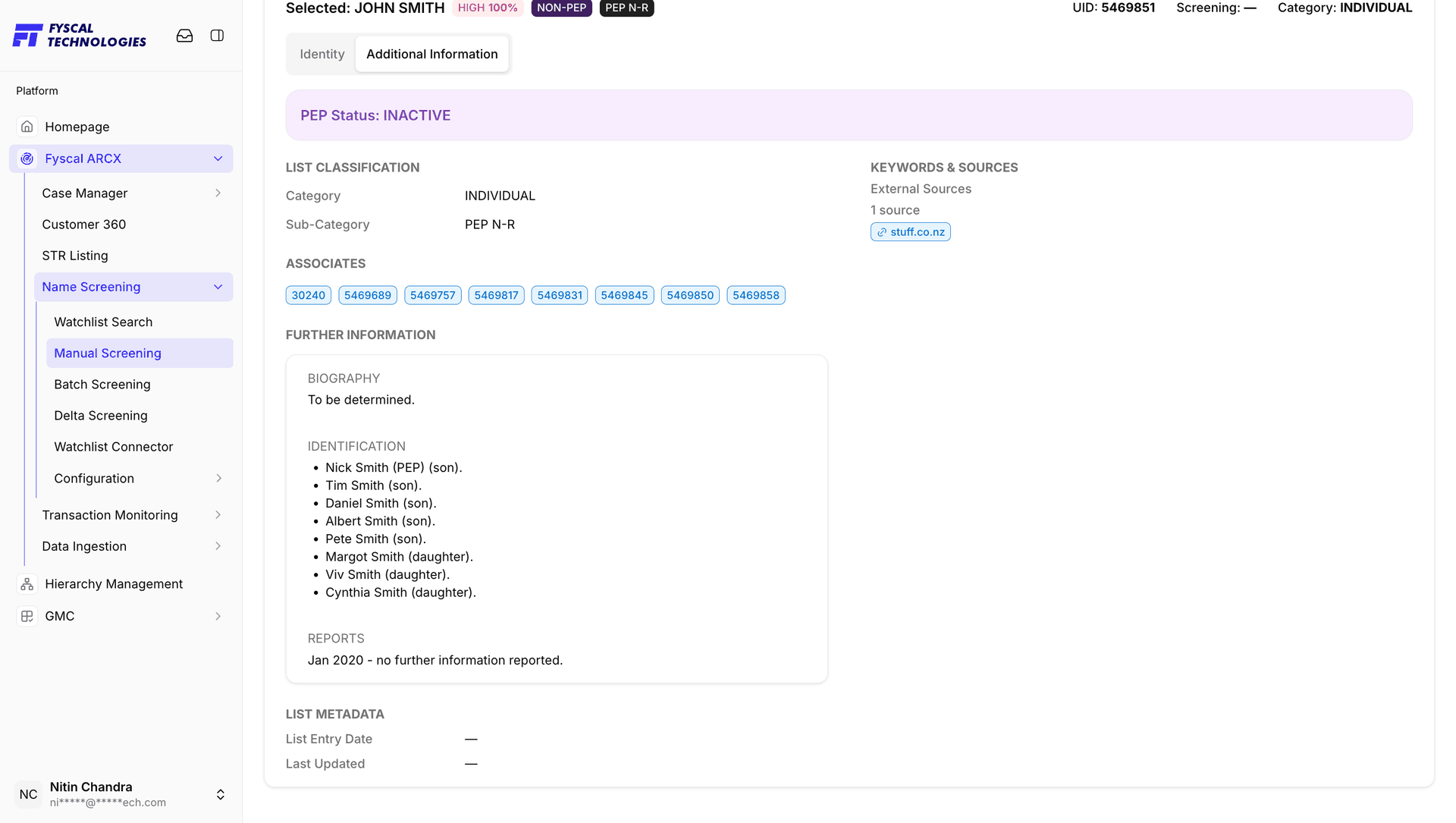Open associate 5469858

click(756, 295)
